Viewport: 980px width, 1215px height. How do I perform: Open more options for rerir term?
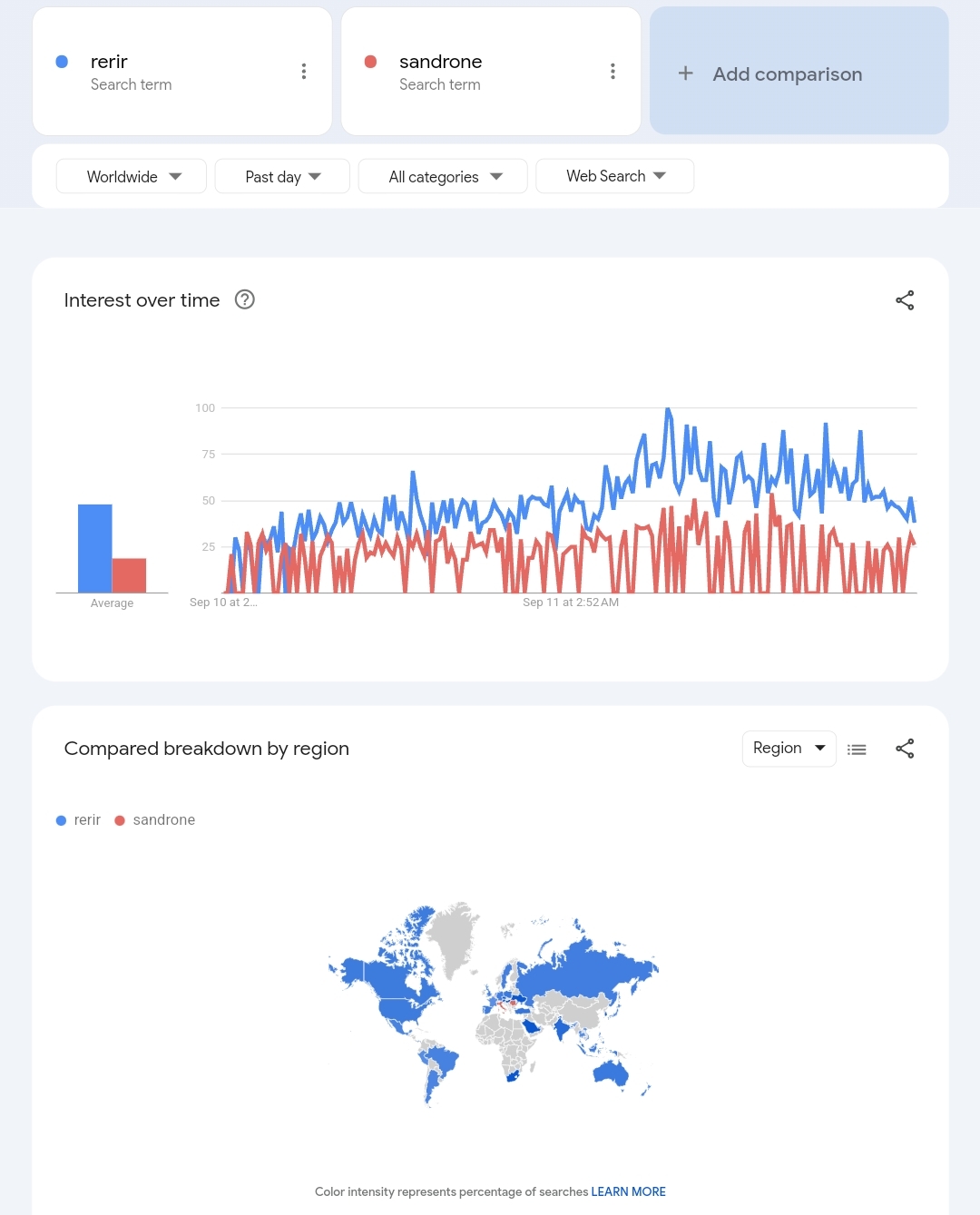pos(304,72)
